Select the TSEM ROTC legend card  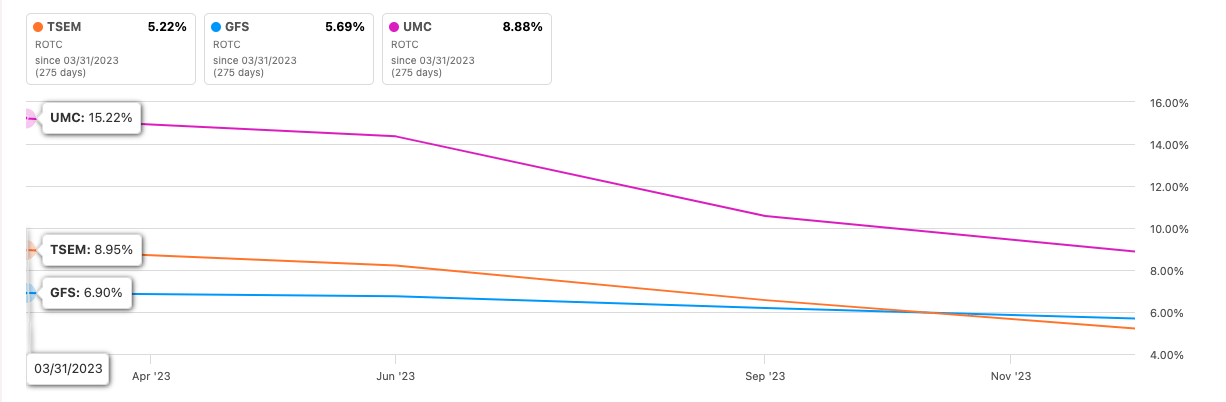[x=110, y=49]
